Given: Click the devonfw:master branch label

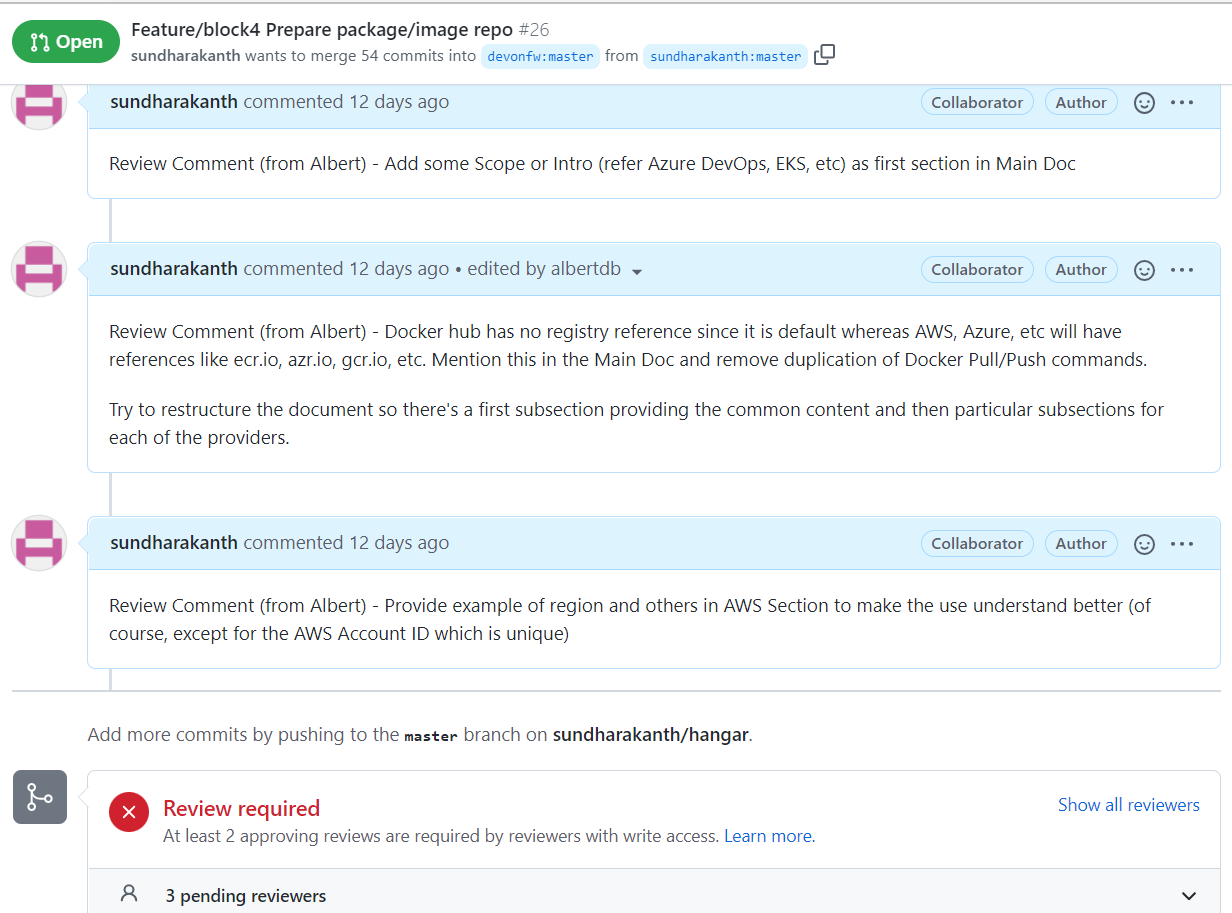Looking at the screenshot, I should [540, 56].
